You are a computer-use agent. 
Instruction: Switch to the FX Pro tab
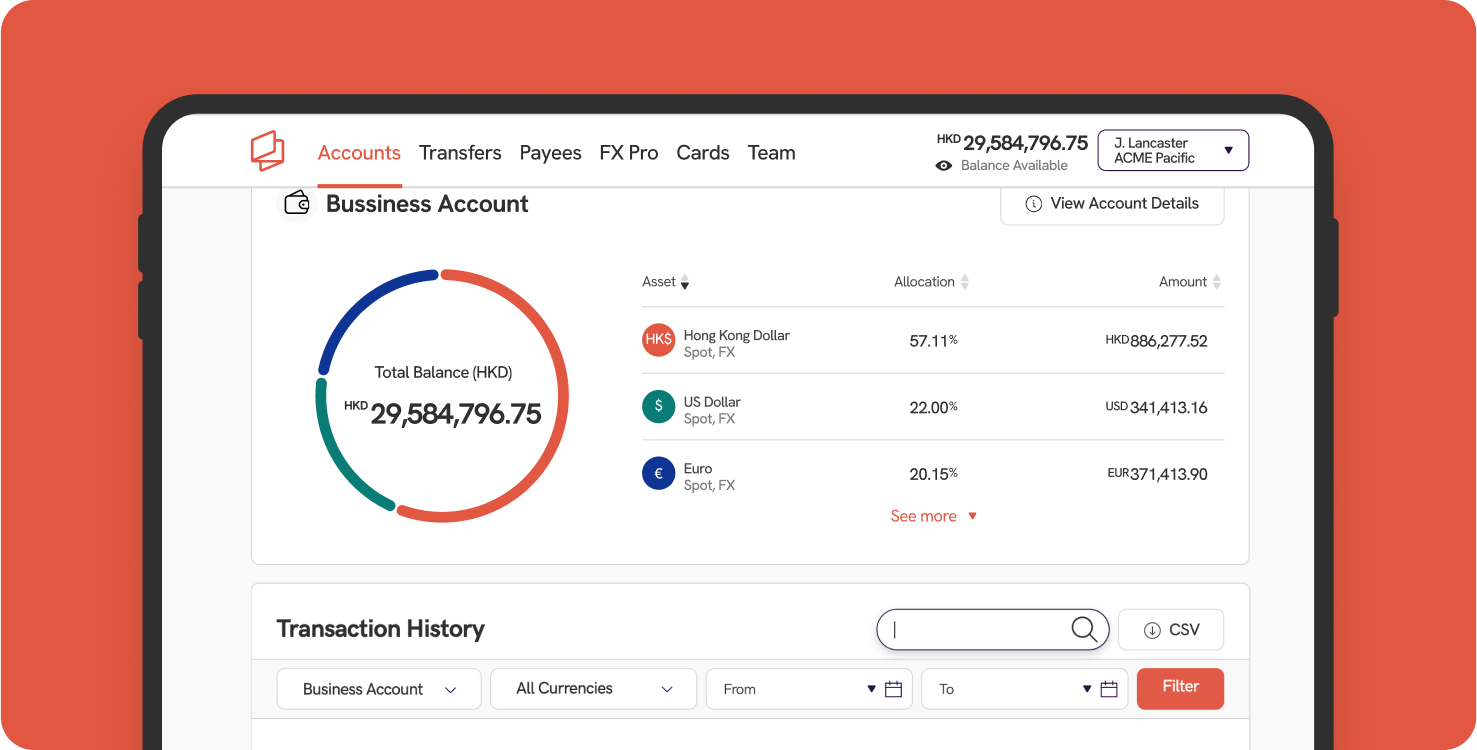tap(629, 153)
